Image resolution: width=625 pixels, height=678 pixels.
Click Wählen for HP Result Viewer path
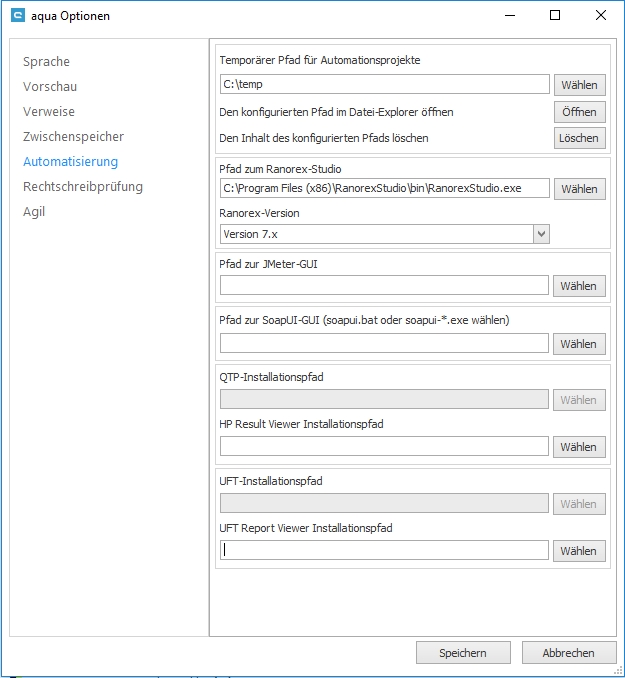(x=579, y=447)
